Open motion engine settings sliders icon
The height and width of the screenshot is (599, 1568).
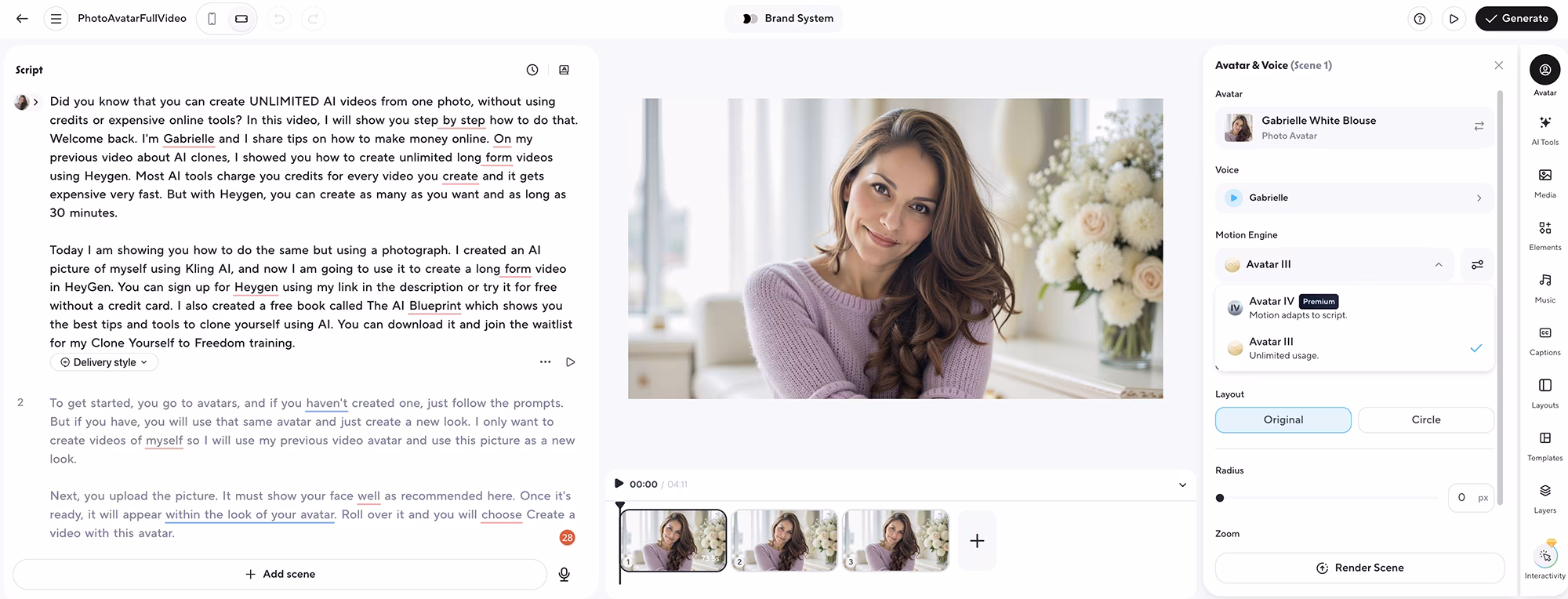pos(1477,265)
